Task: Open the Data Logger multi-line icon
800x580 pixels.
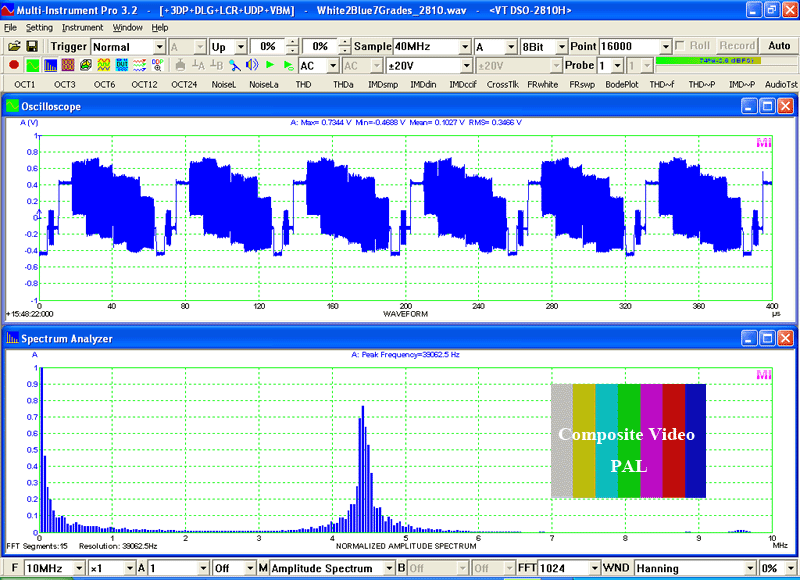Action: click(139, 65)
